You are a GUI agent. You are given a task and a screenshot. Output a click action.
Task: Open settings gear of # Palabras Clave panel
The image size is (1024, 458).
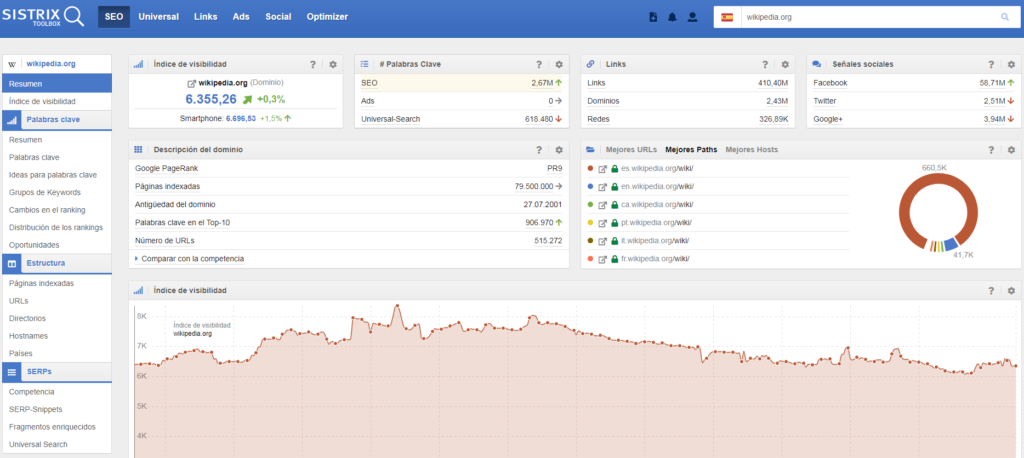click(x=558, y=65)
